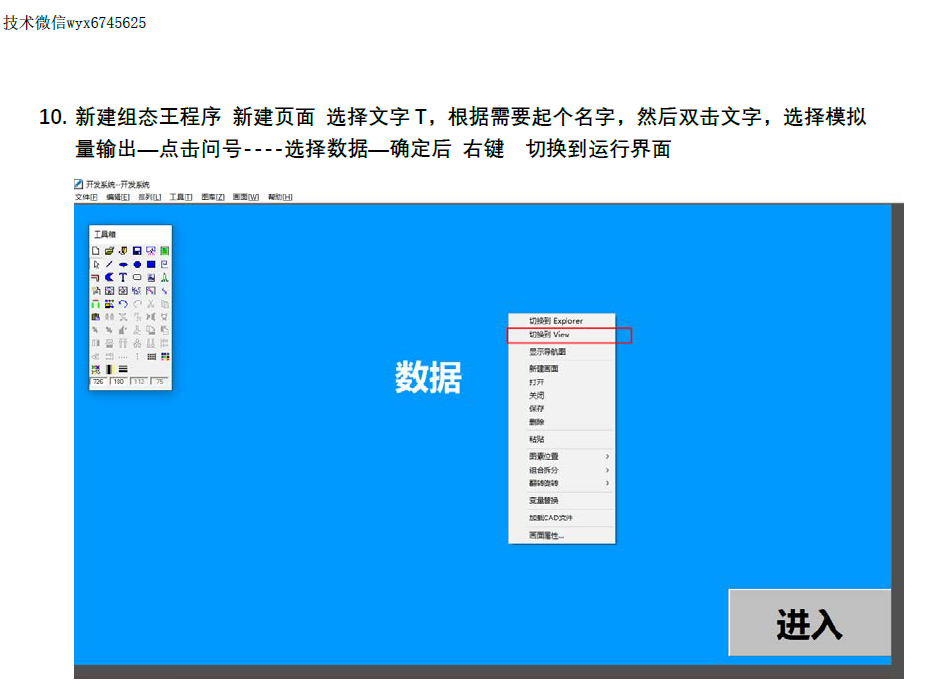Select the rounded button shape tool

coord(137,277)
